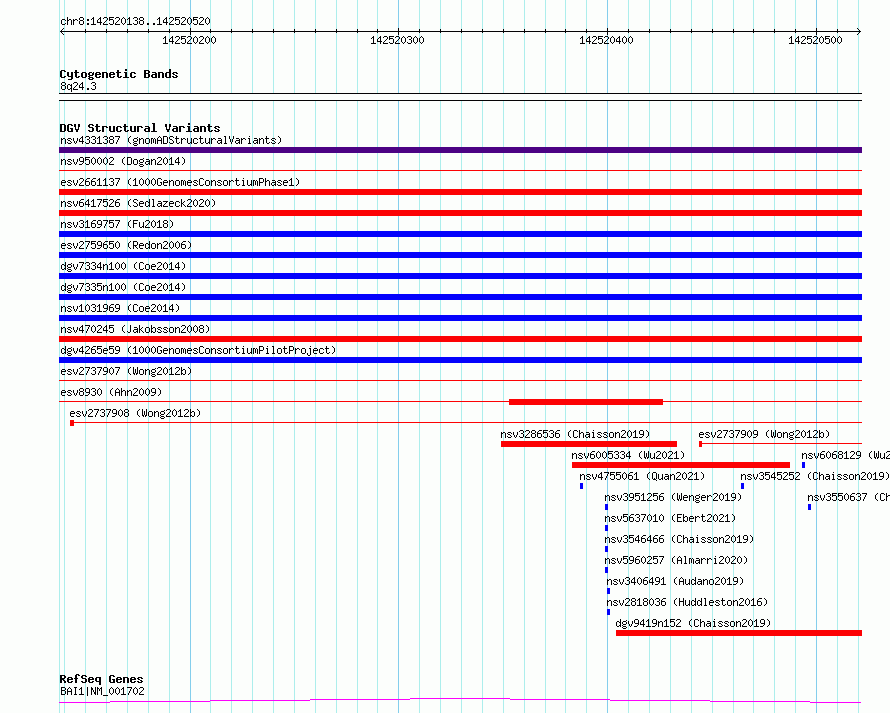Image resolution: width=890 pixels, height=713 pixels.
Task: Open nsv3286536 (Chaisson2019) variant label
Action: click(575, 434)
